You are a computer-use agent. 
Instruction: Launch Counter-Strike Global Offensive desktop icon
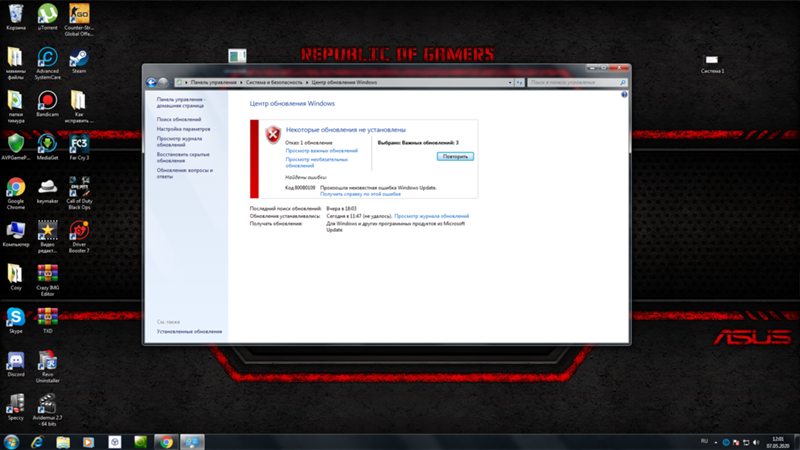click(79, 20)
